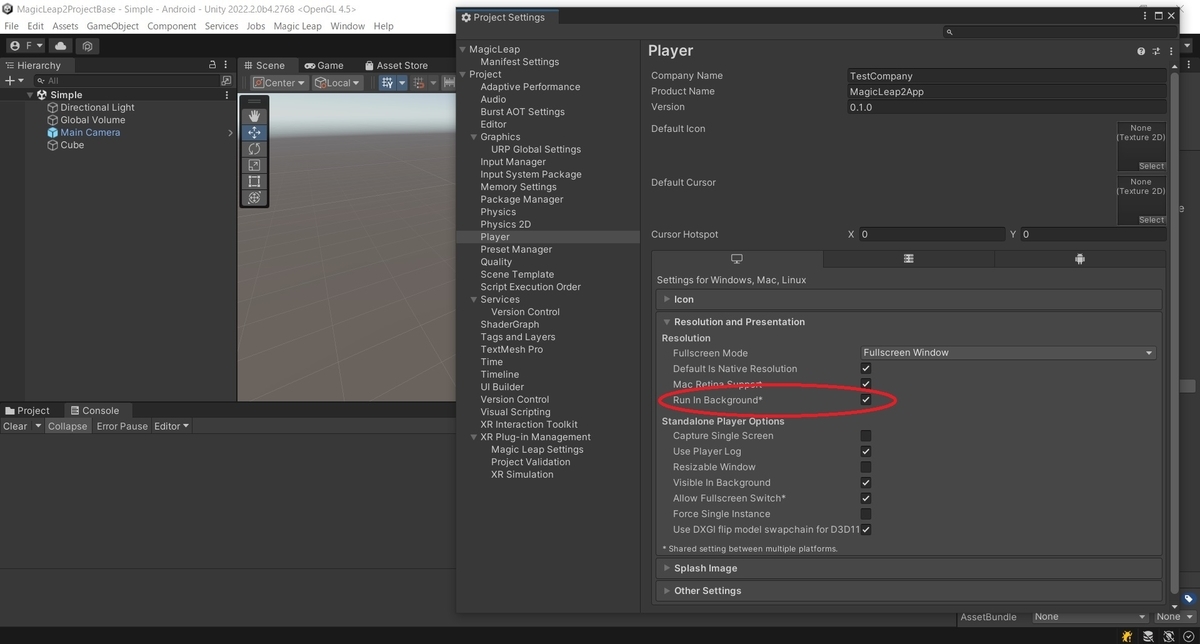Open the Local handle rotation dropdown
Image resolution: width=1200 pixels, height=644 pixels.
337,83
